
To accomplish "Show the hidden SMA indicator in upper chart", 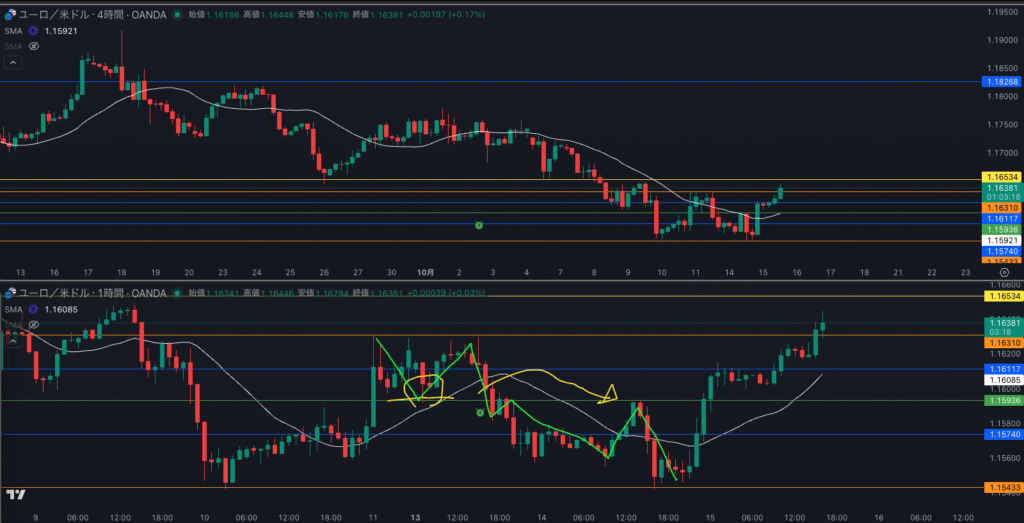I will pos(33,46).
